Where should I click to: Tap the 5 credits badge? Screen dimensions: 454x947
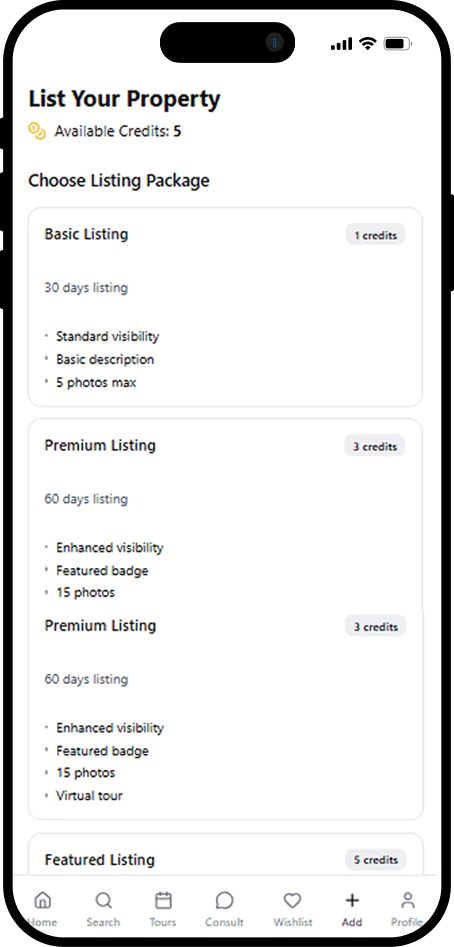(x=376, y=859)
